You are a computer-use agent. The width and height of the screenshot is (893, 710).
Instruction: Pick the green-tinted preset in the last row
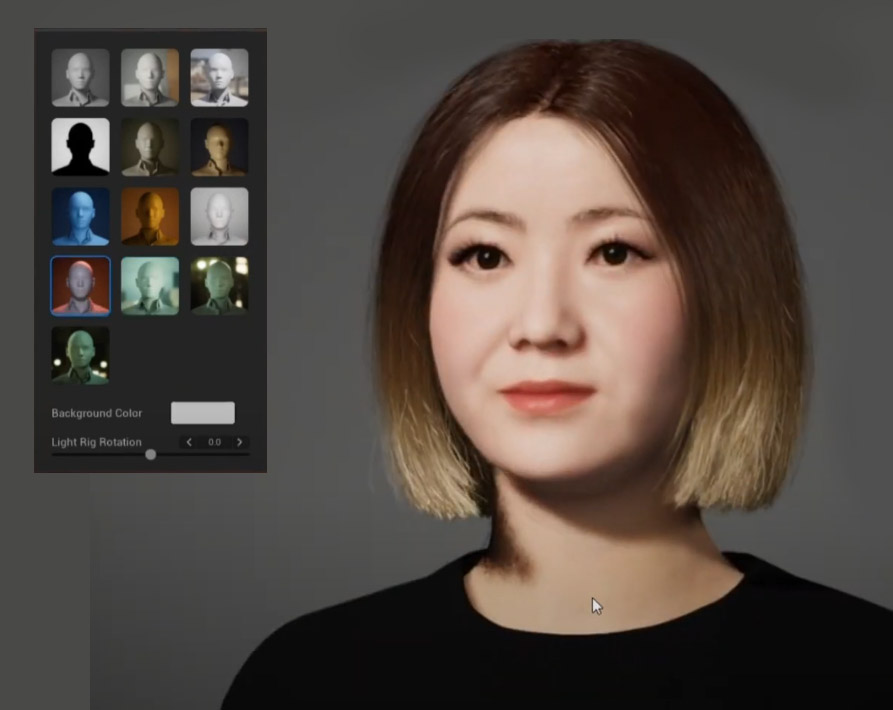(x=80, y=355)
